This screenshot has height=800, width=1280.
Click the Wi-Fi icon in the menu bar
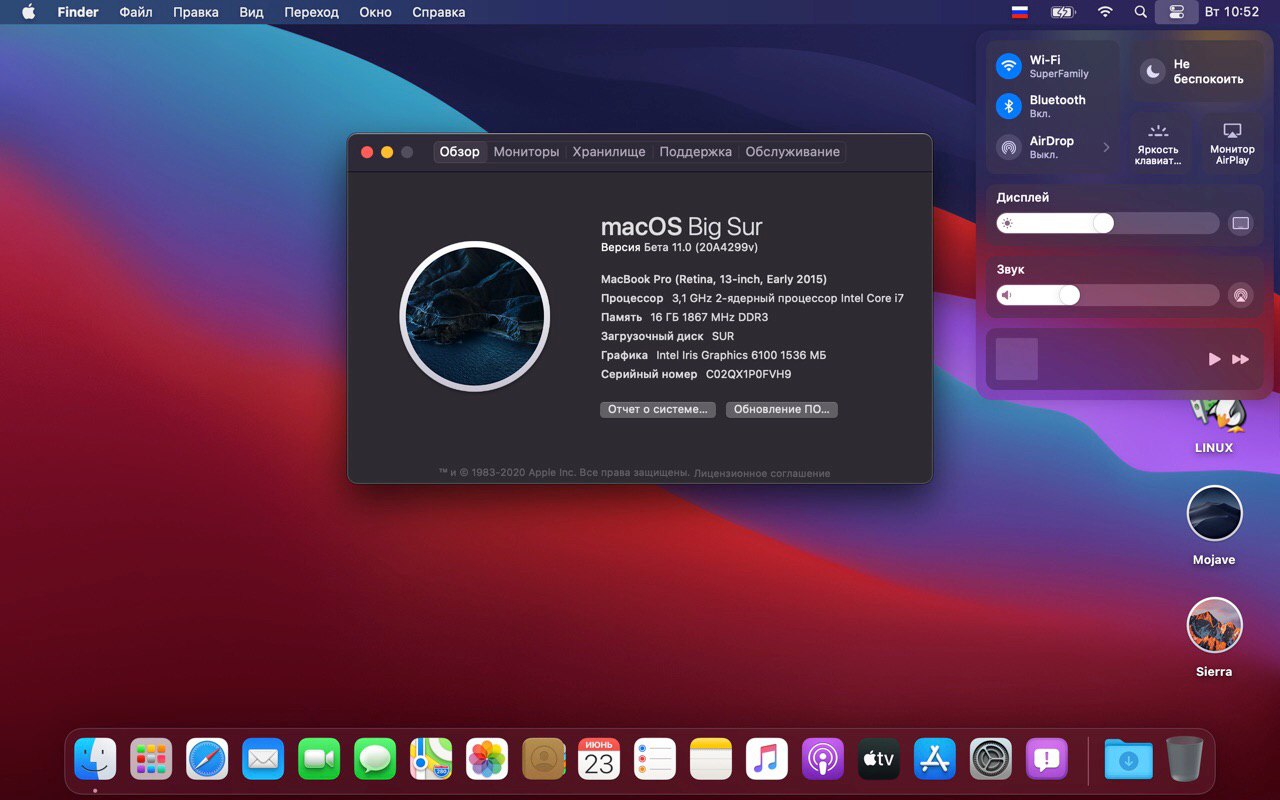(1105, 12)
